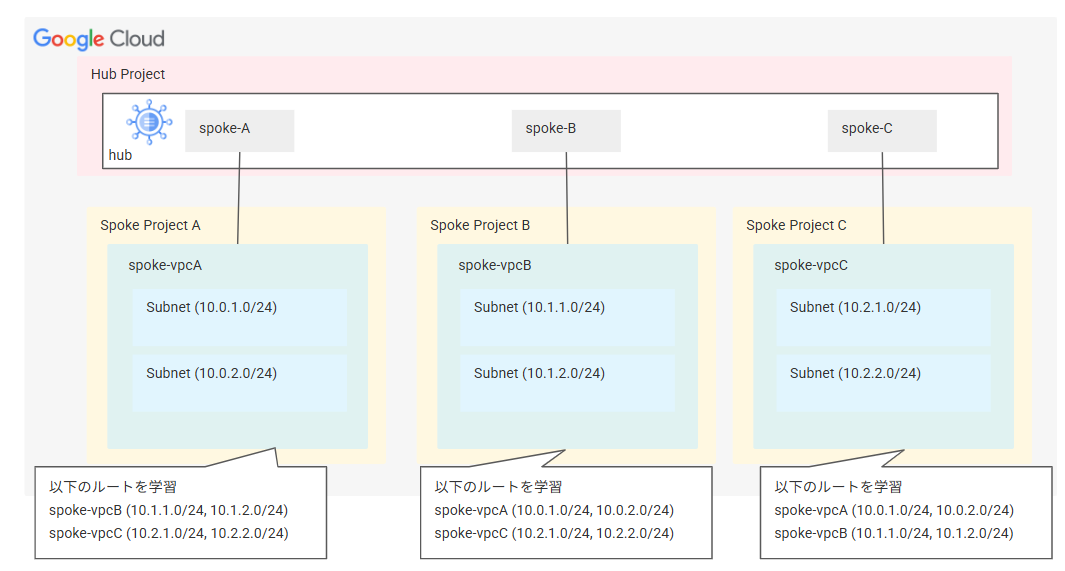Click the Subnet 10.2.2.0/24 box

tap(883, 383)
